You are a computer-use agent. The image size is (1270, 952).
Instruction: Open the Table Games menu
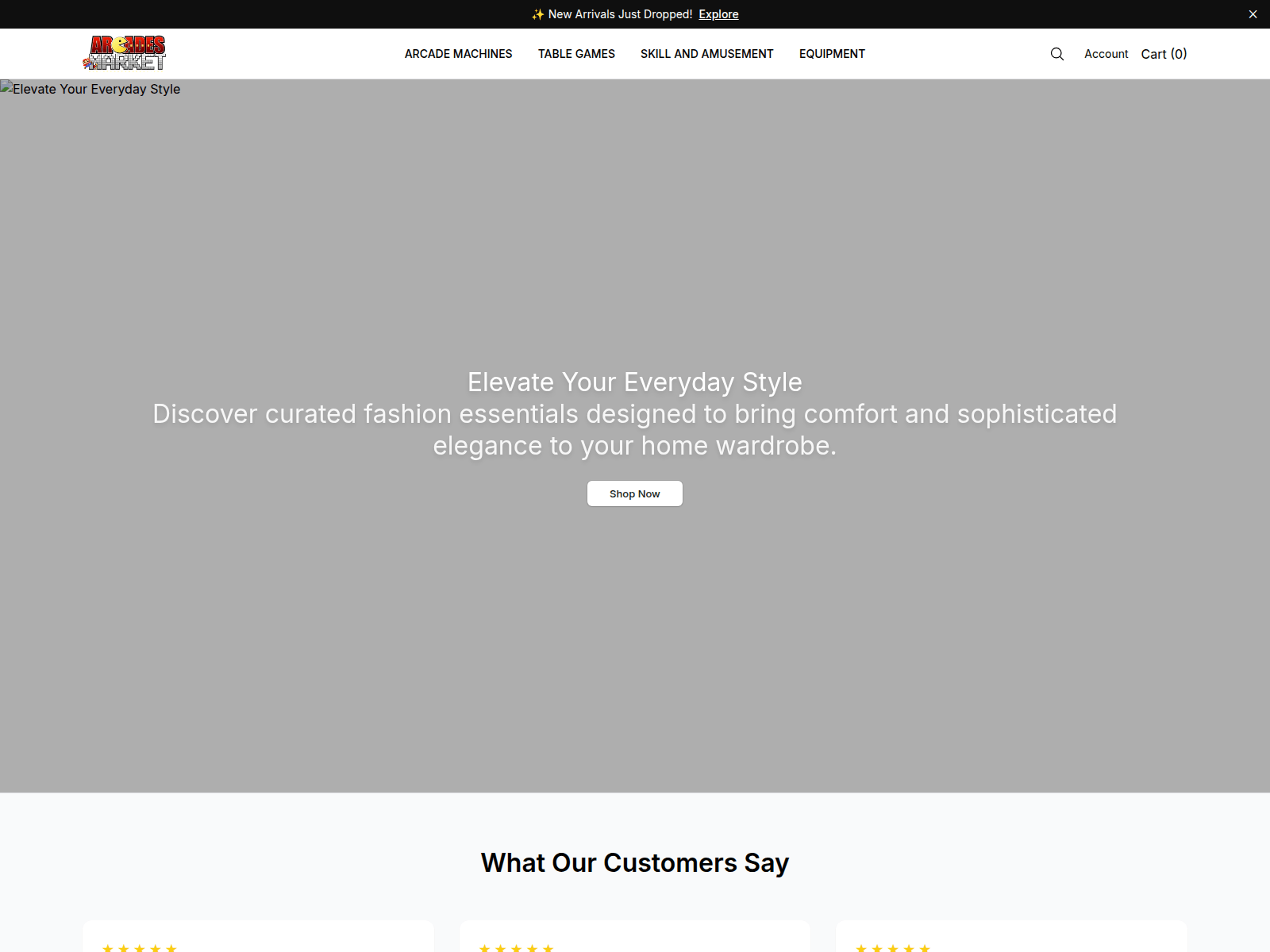pos(576,54)
